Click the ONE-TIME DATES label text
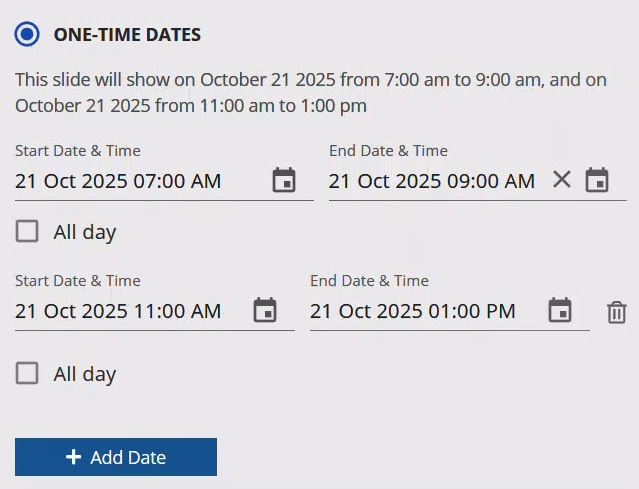Viewport: 639px width, 489px height. click(127, 35)
